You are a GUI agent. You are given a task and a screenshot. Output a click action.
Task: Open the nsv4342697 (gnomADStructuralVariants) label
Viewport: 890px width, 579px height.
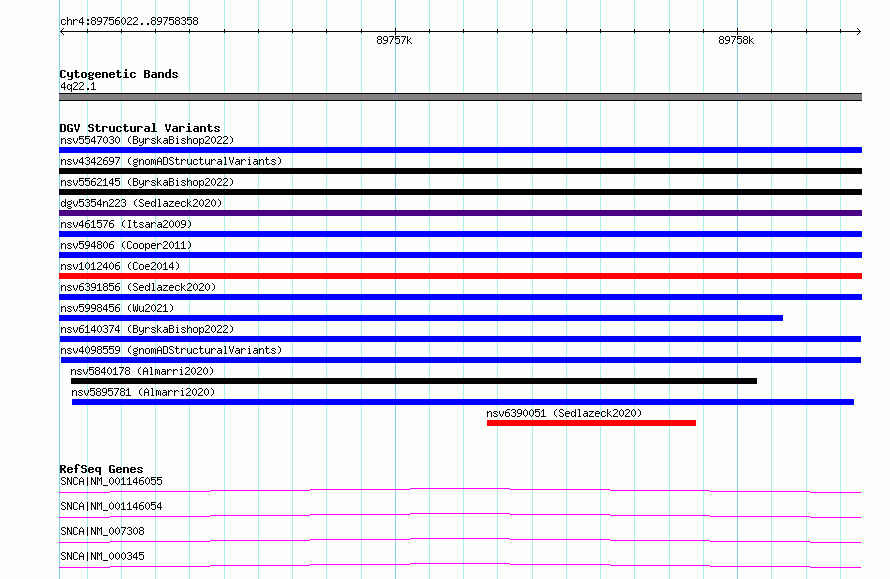point(171,161)
